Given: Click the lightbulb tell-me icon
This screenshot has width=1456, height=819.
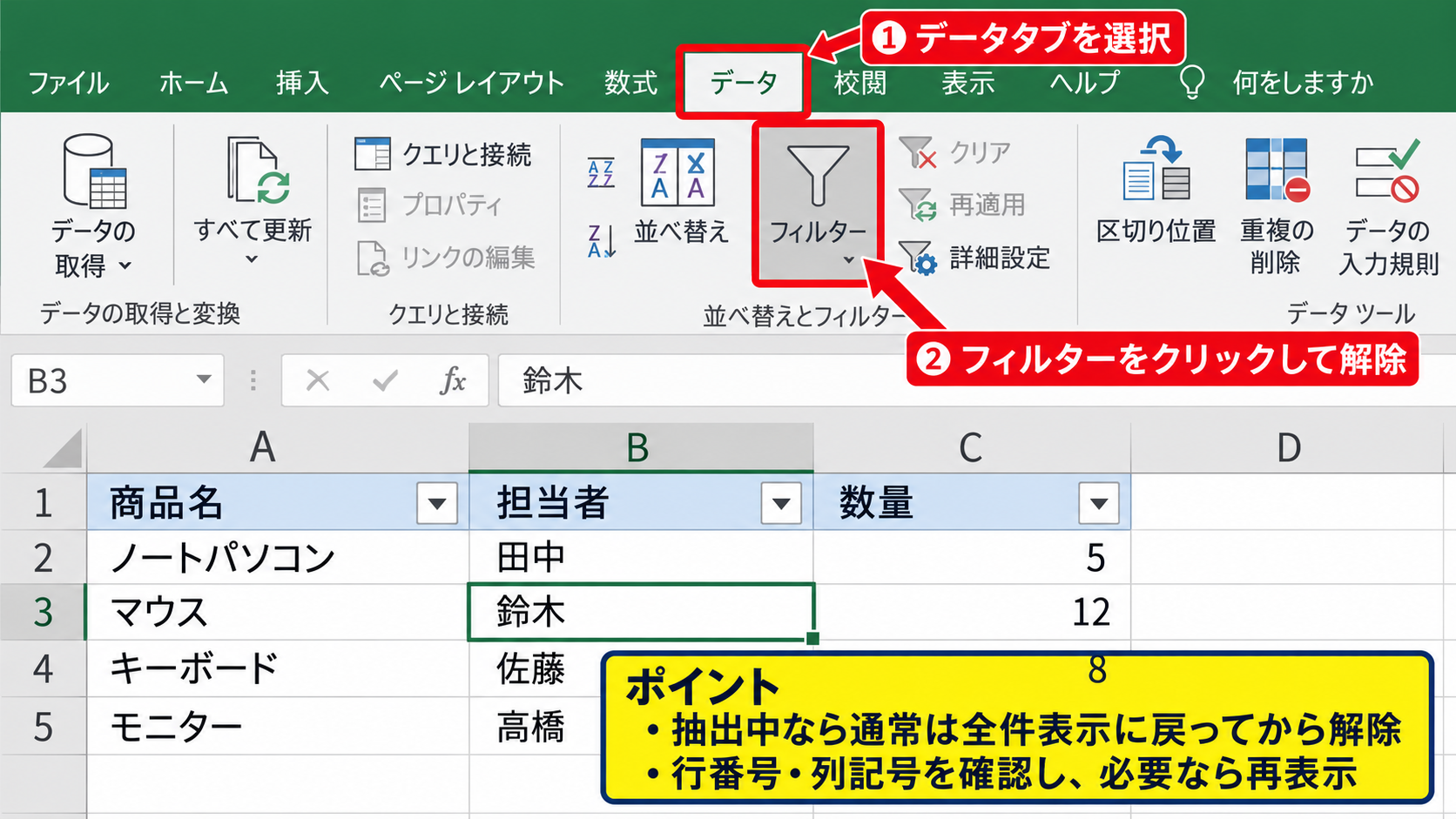Looking at the screenshot, I should tap(1191, 82).
